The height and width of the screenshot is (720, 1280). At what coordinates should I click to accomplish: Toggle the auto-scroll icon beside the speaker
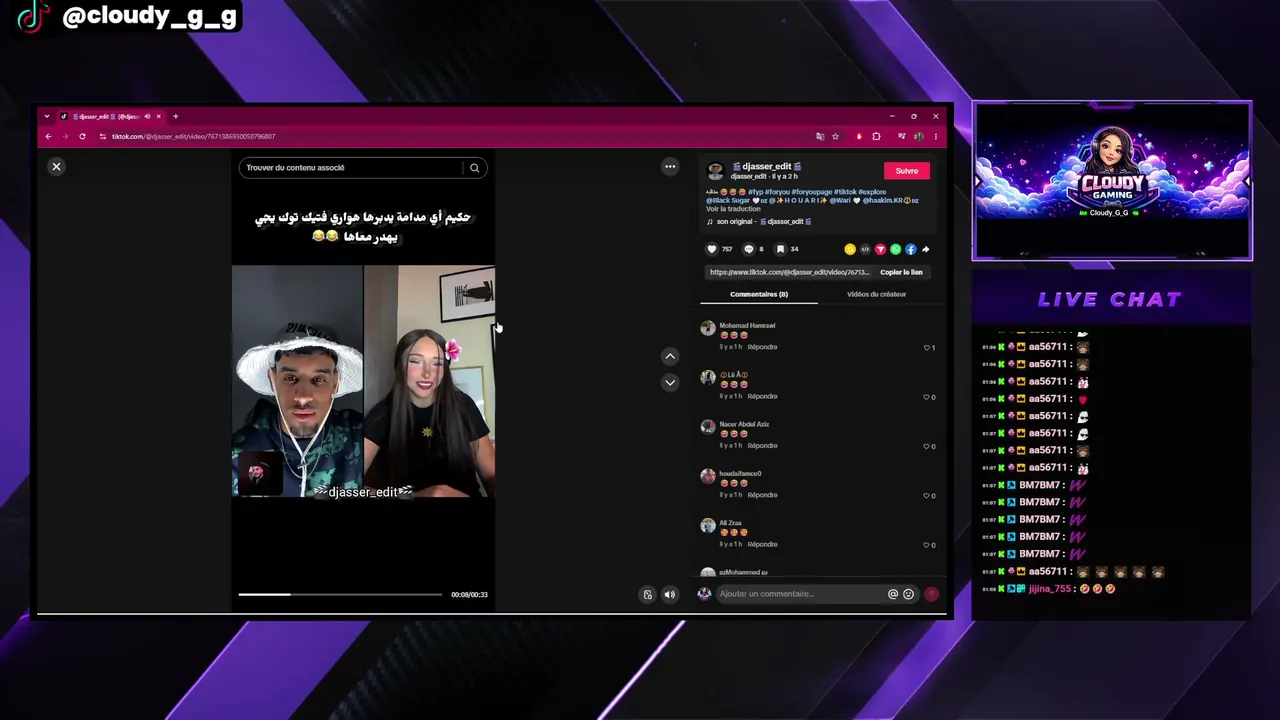[x=648, y=595]
